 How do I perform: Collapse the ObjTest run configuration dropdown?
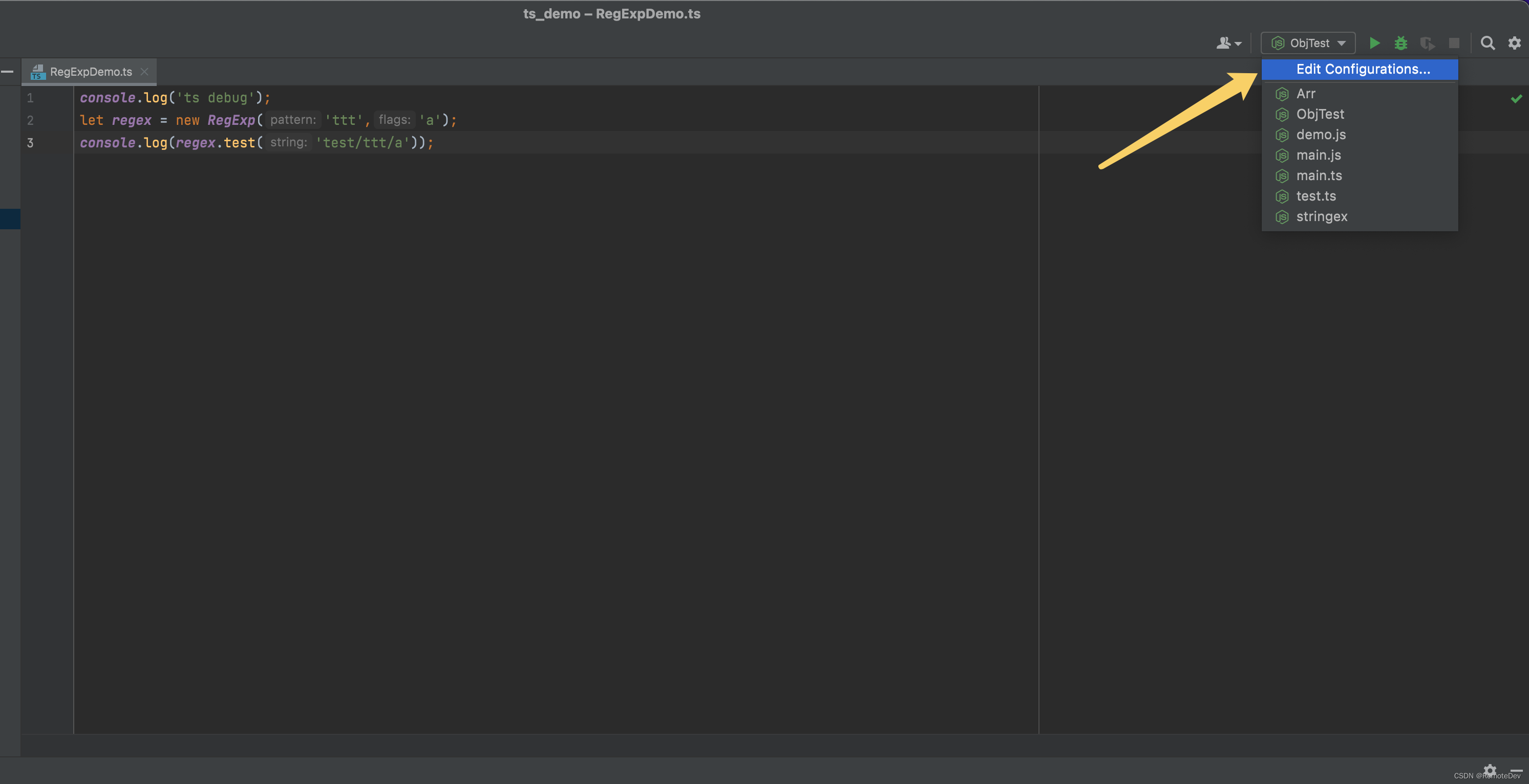[x=1308, y=42]
